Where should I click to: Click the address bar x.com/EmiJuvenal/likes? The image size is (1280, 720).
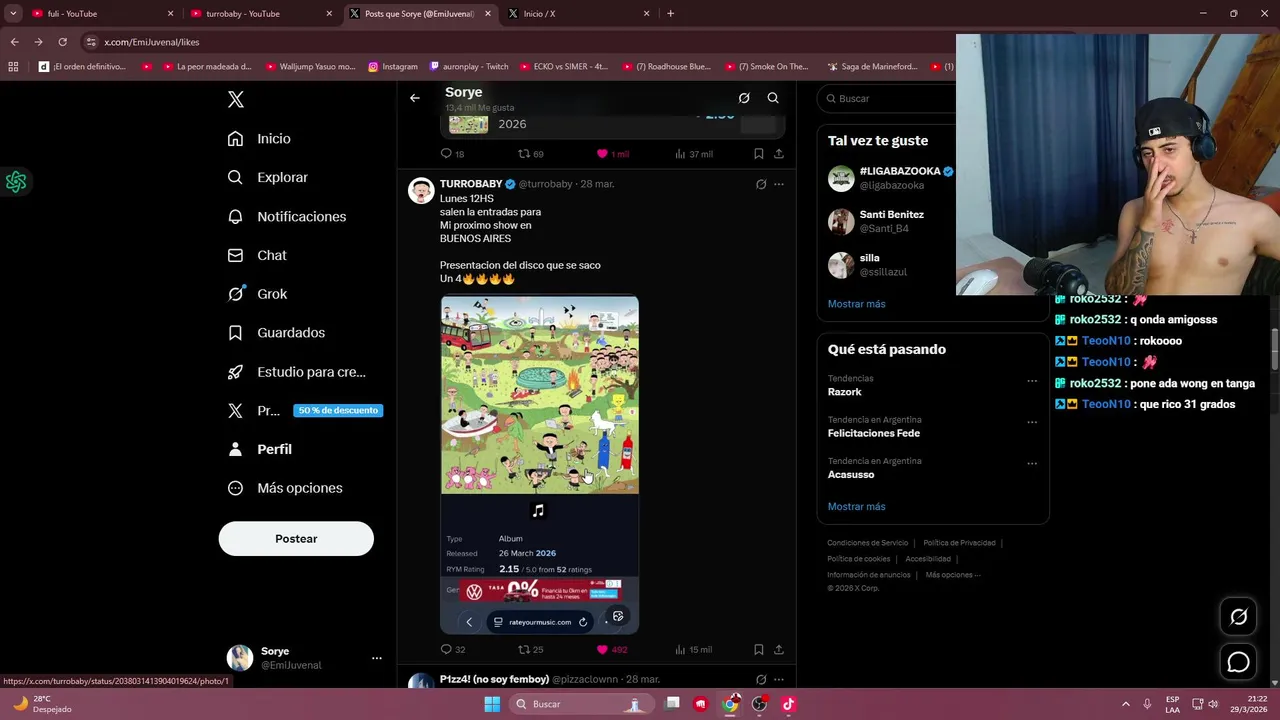coord(152,42)
